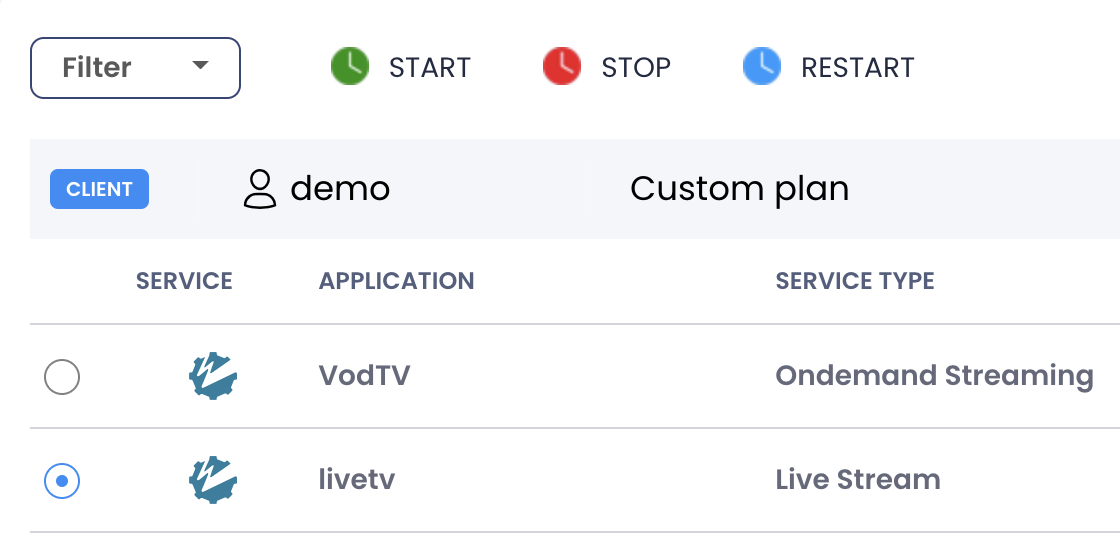Click the livetv Wowza service icon
The image size is (1120, 534).
[x=213, y=481]
